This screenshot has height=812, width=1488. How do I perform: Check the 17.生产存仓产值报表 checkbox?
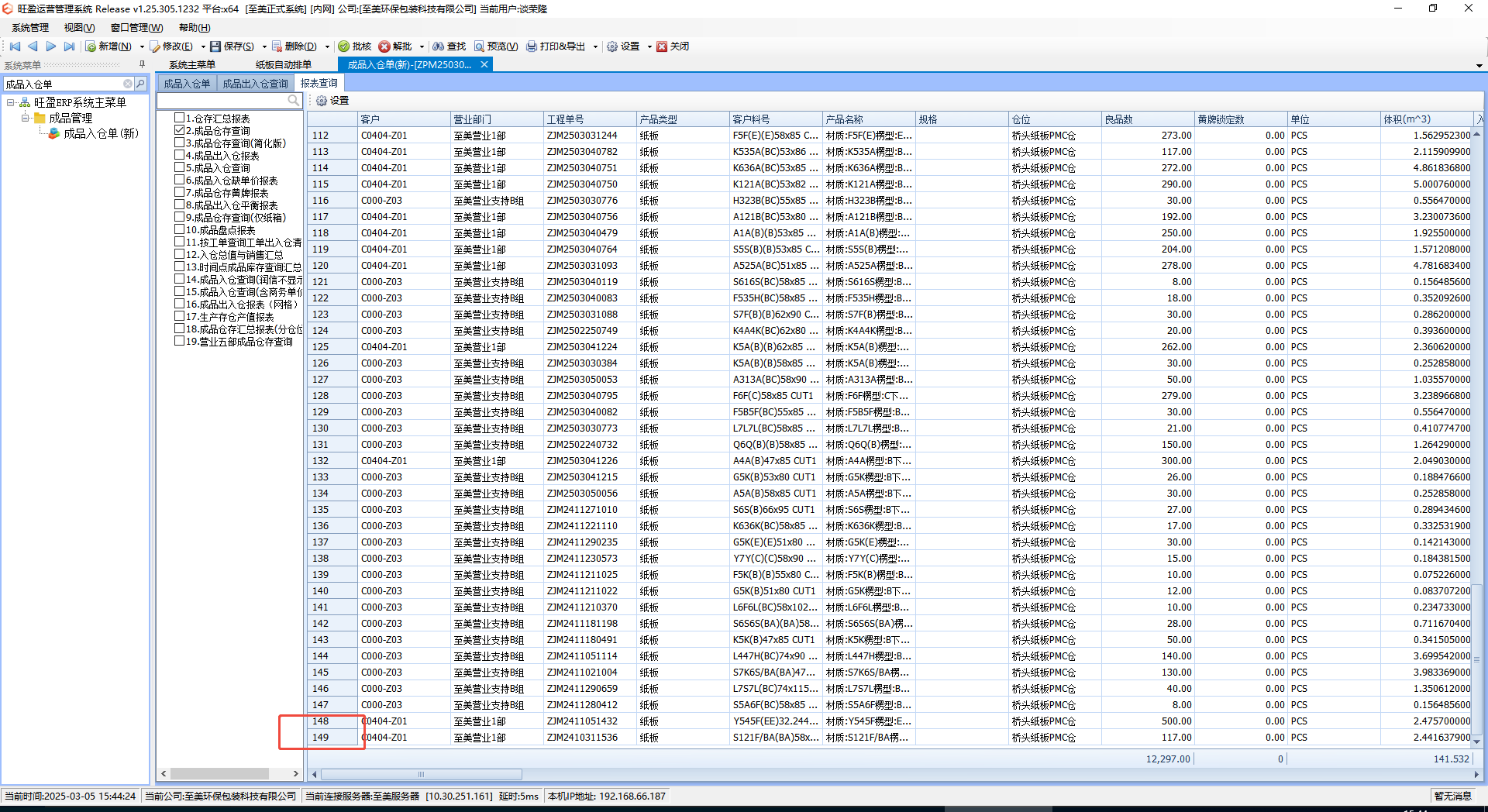180,316
